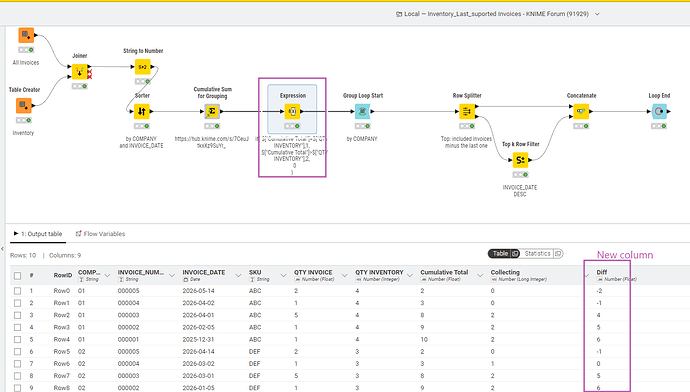Click the Flow Variables tab icon

78,234
